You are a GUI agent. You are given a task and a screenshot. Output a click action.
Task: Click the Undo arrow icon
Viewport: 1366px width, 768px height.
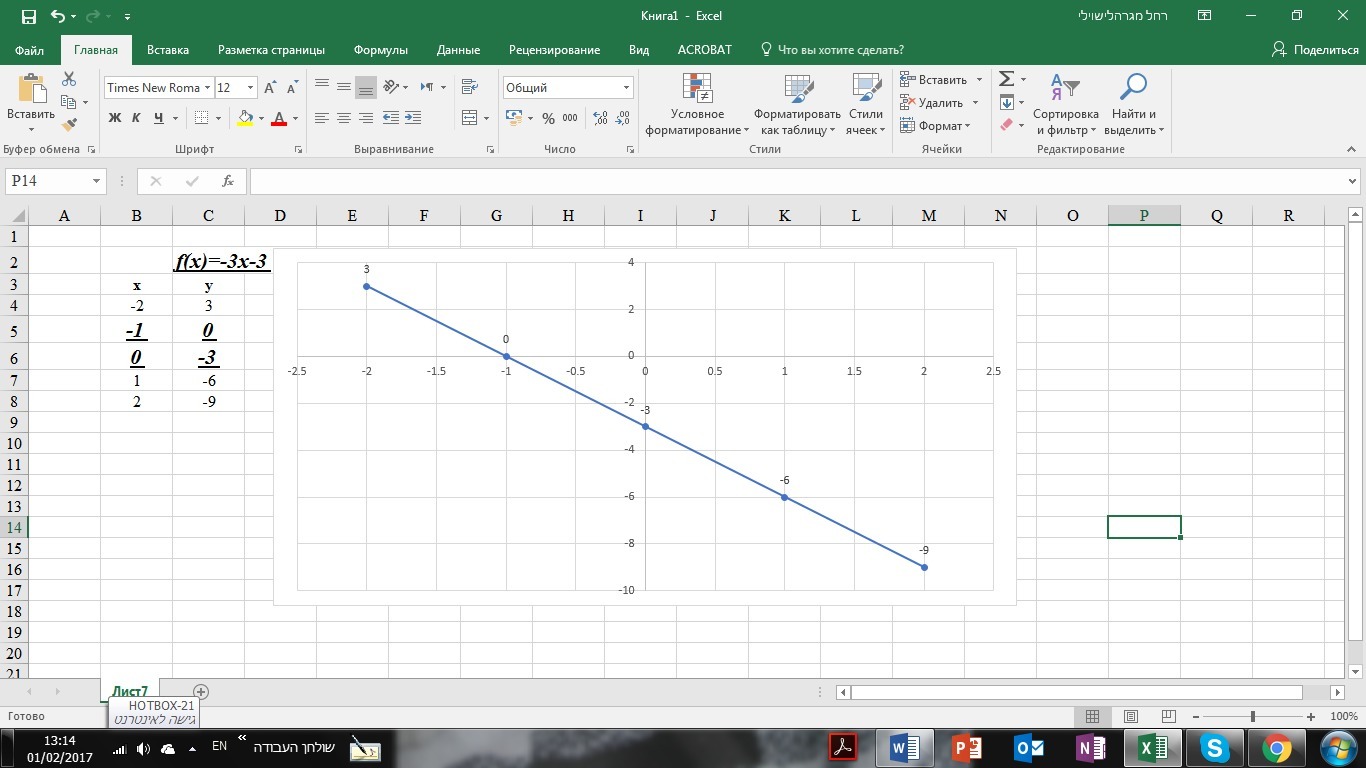[57, 16]
